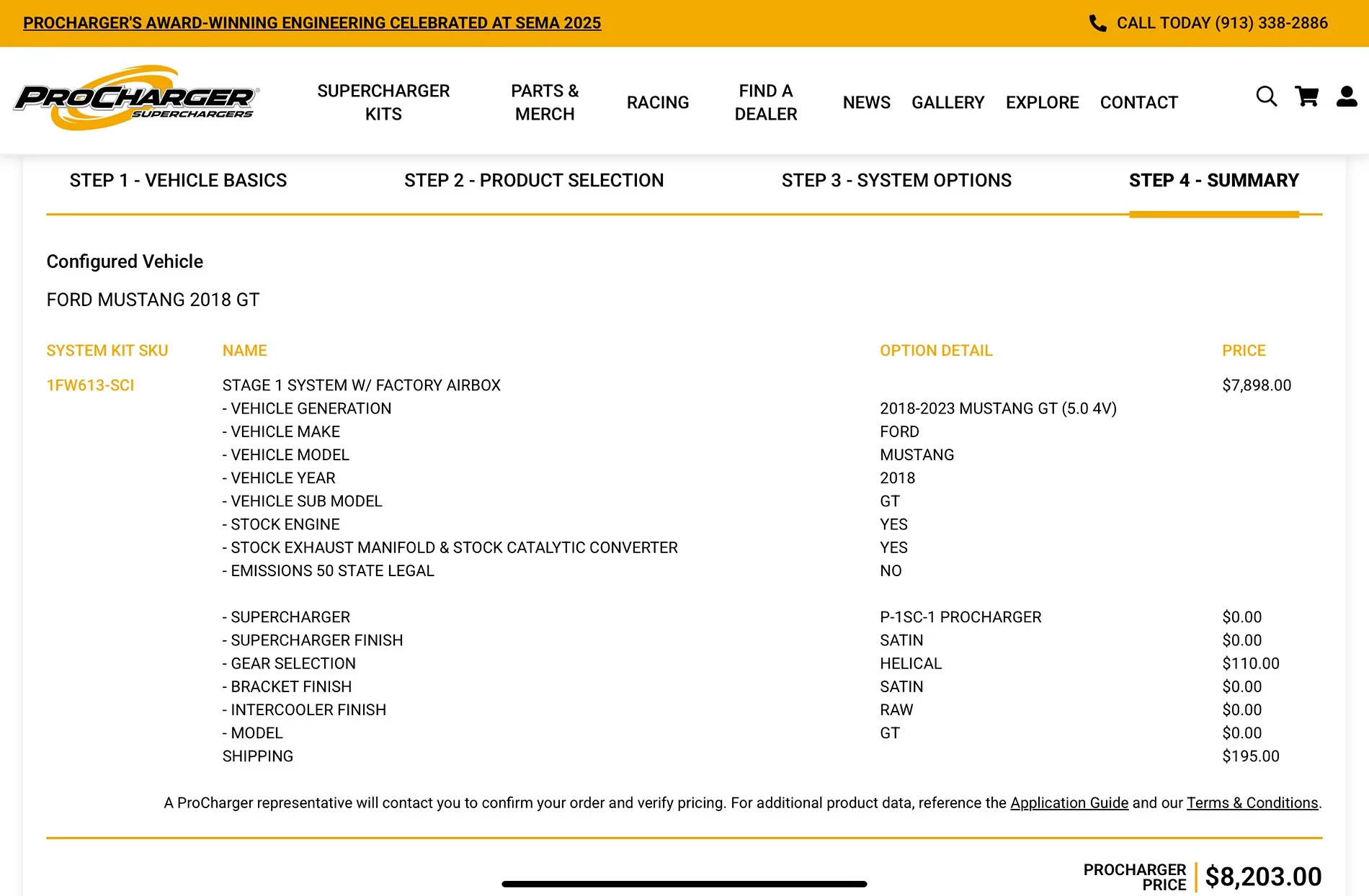Image resolution: width=1369 pixels, height=896 pixels.
Task: Open the SEMA 2025 announcement link
Action: point(312,23)
